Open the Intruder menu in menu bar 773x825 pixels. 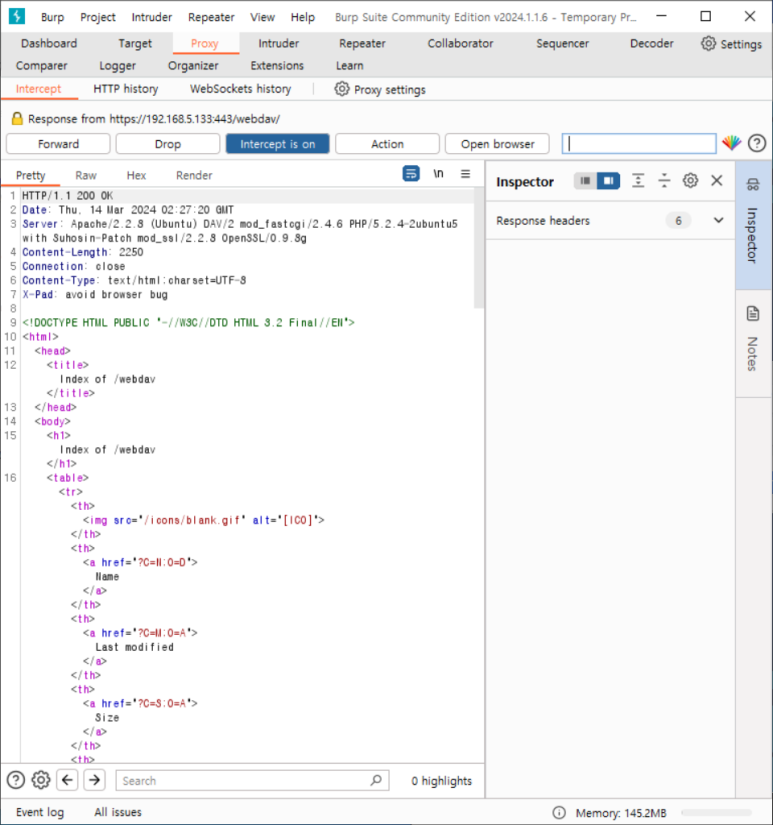click(x=152, y=17)
